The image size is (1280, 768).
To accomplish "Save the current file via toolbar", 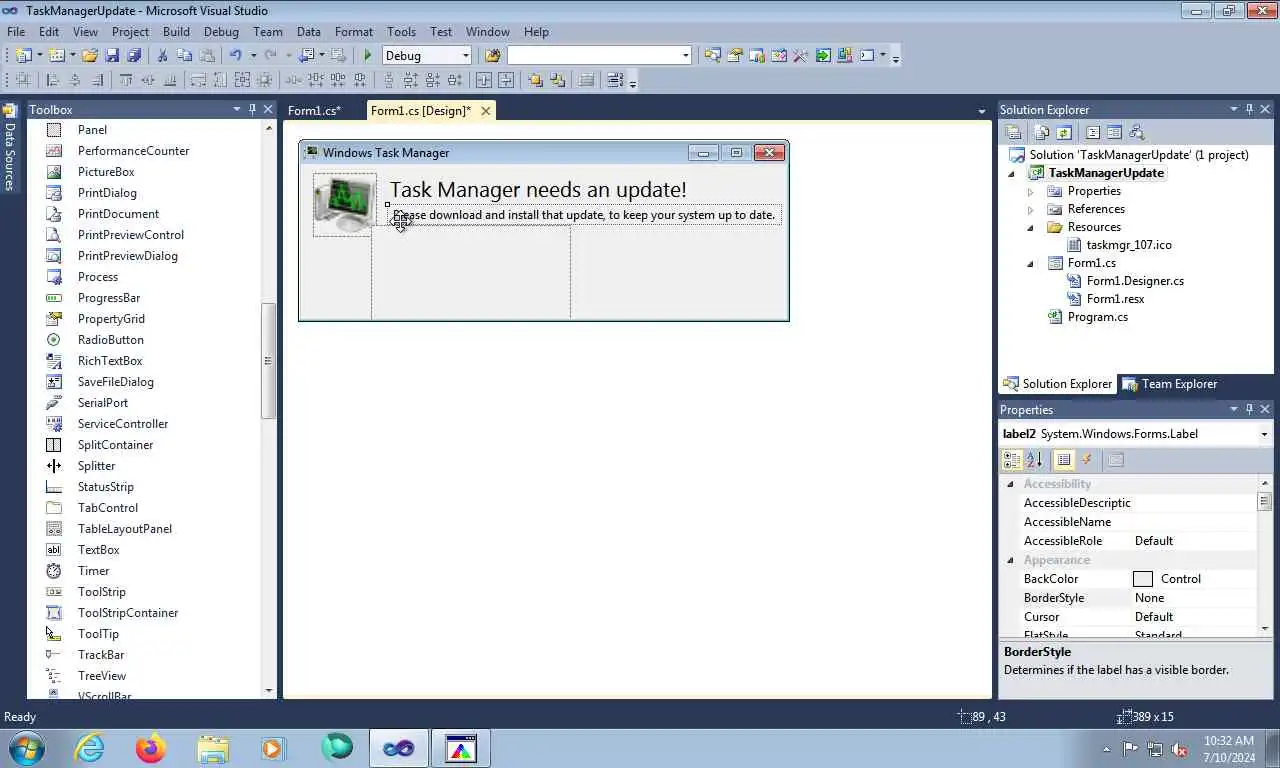I will 112,56.
